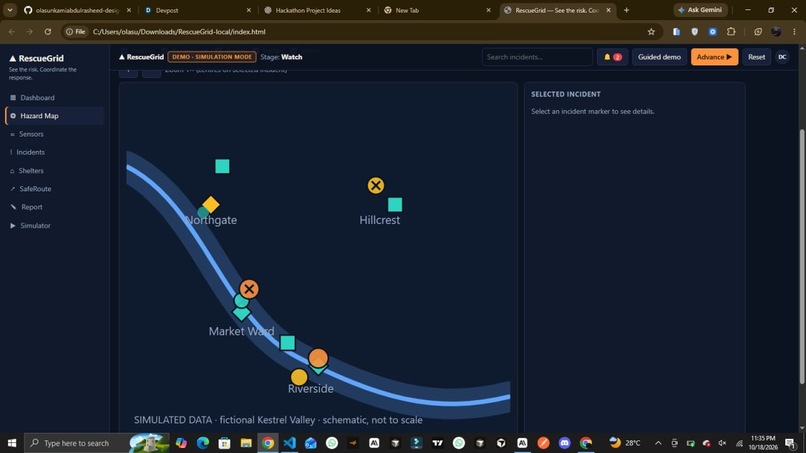Navigate to SafeRoute in sidebar
Screen dimensions: 806x453
pyautogui.click(x=35, y=189)
